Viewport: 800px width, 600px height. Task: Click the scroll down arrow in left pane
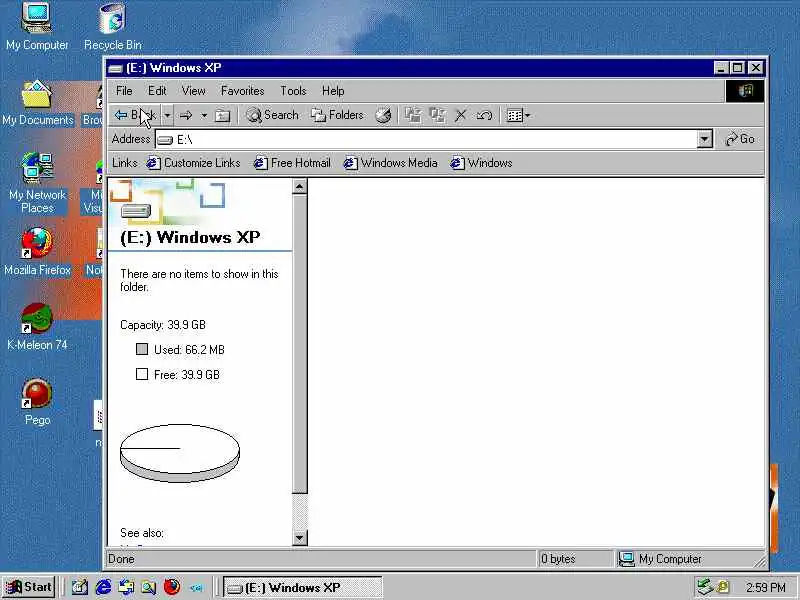(299, 538)
